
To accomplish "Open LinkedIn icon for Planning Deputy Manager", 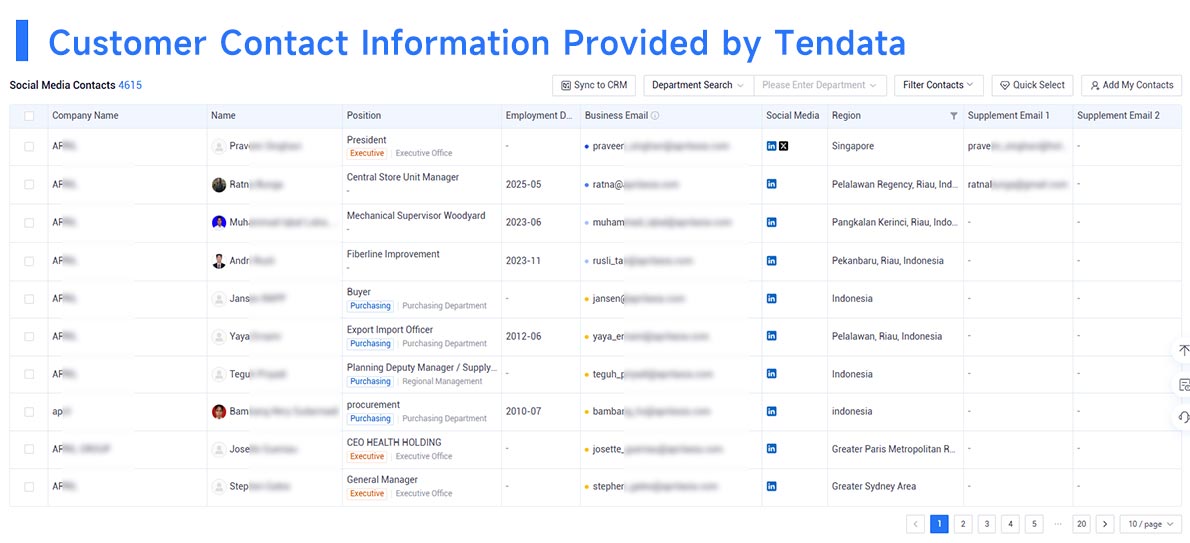I will (772, 374).
